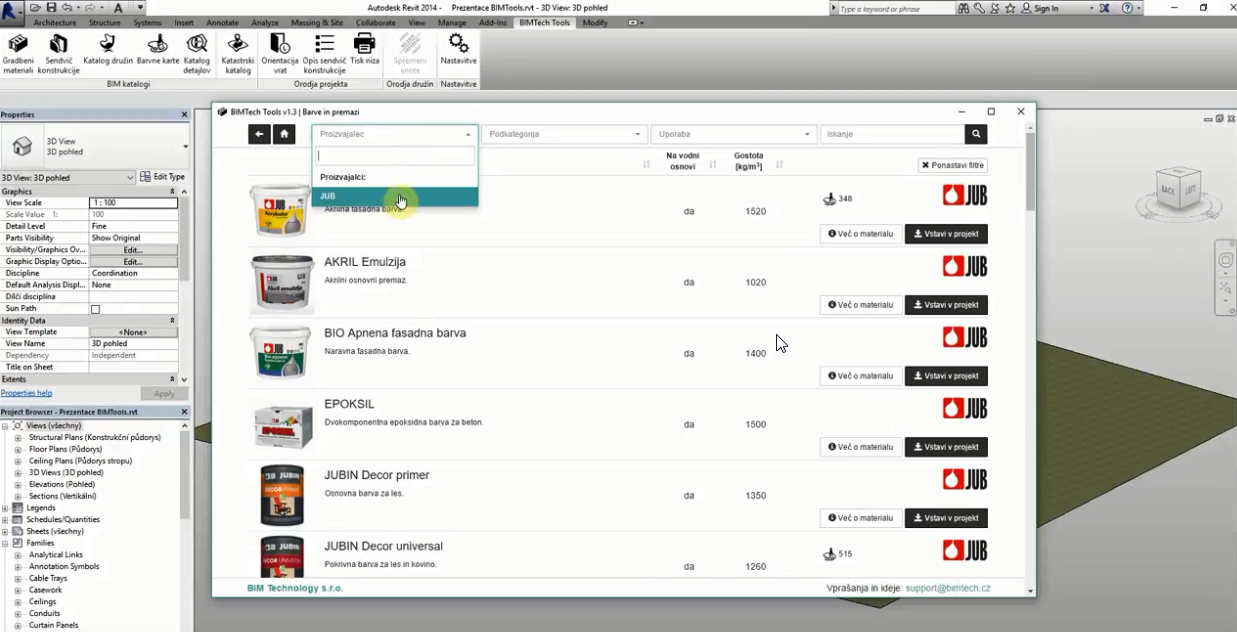The image size is (1237, 632).
Task: Click the Properties help link
Action: tap(26, 393)
